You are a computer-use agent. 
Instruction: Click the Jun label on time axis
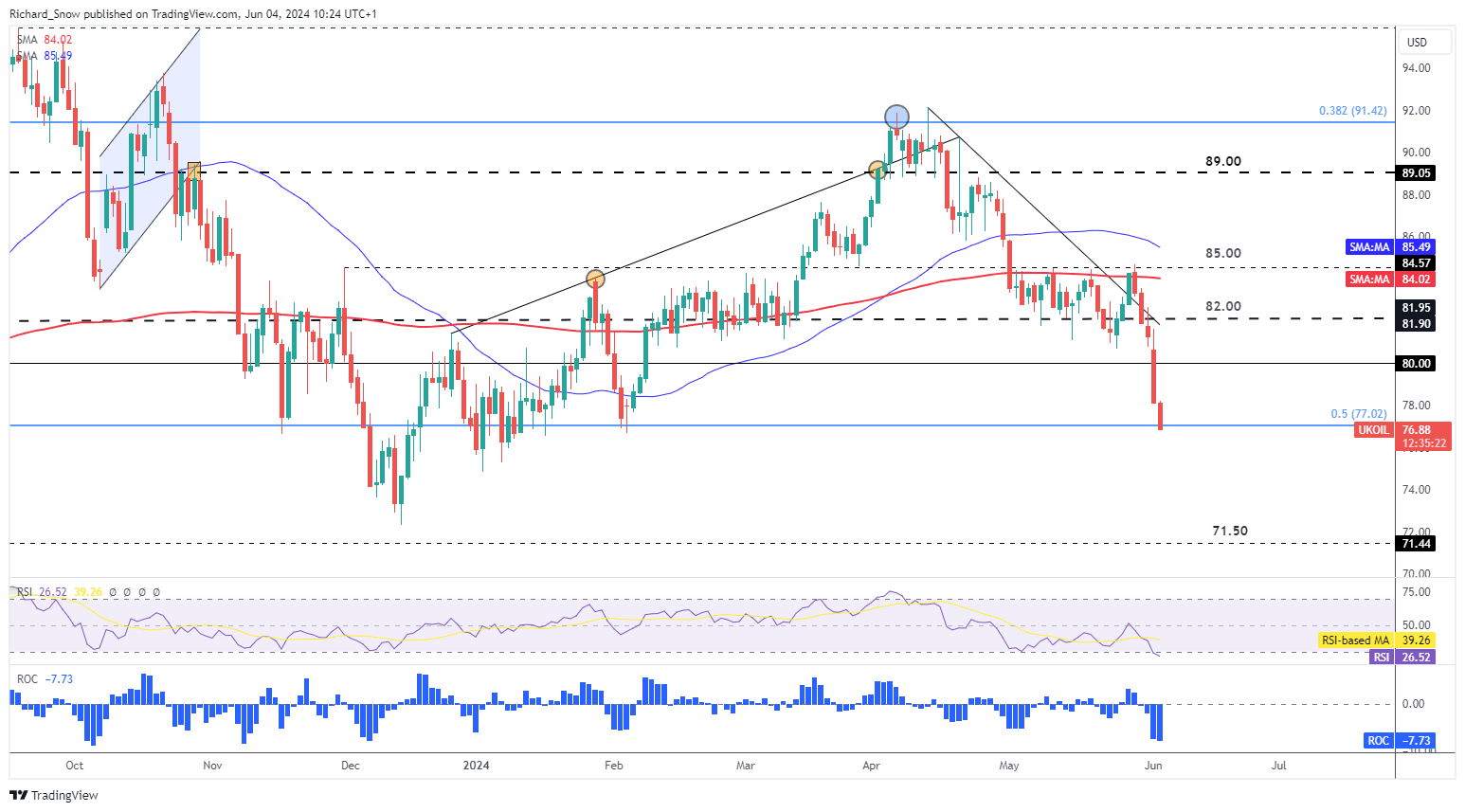pos(1153,766)
